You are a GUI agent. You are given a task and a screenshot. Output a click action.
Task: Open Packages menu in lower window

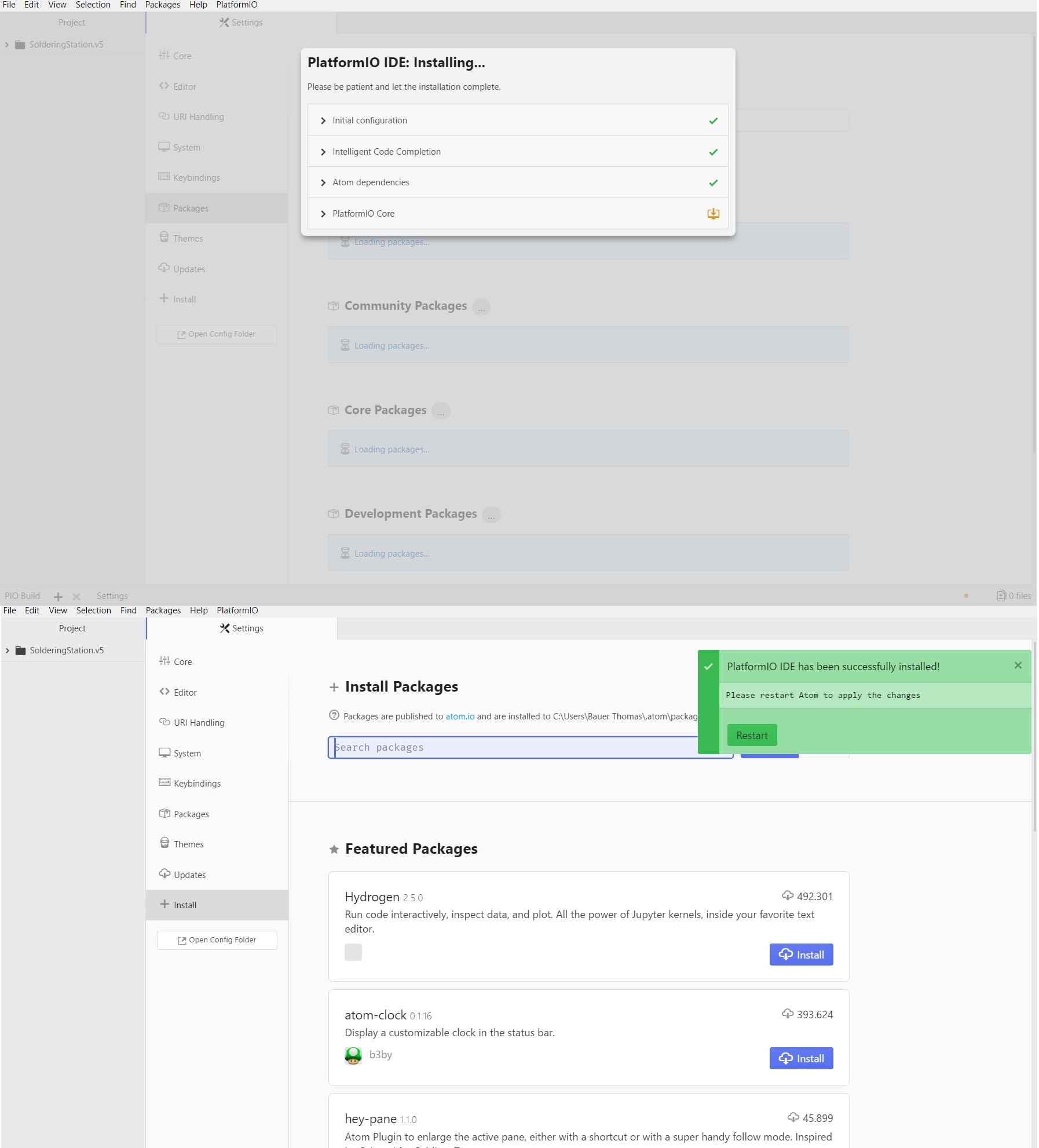[163, 610]
